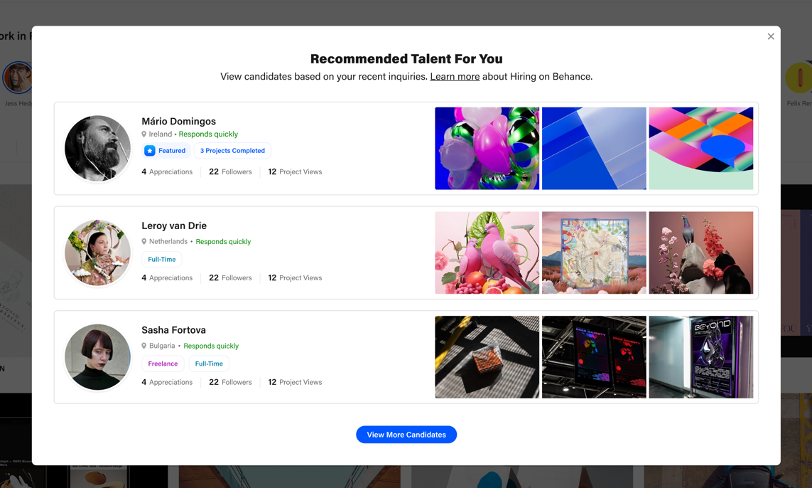
Task: Click the 3 Projects Completed badge
Action: (x=233, y=151)
